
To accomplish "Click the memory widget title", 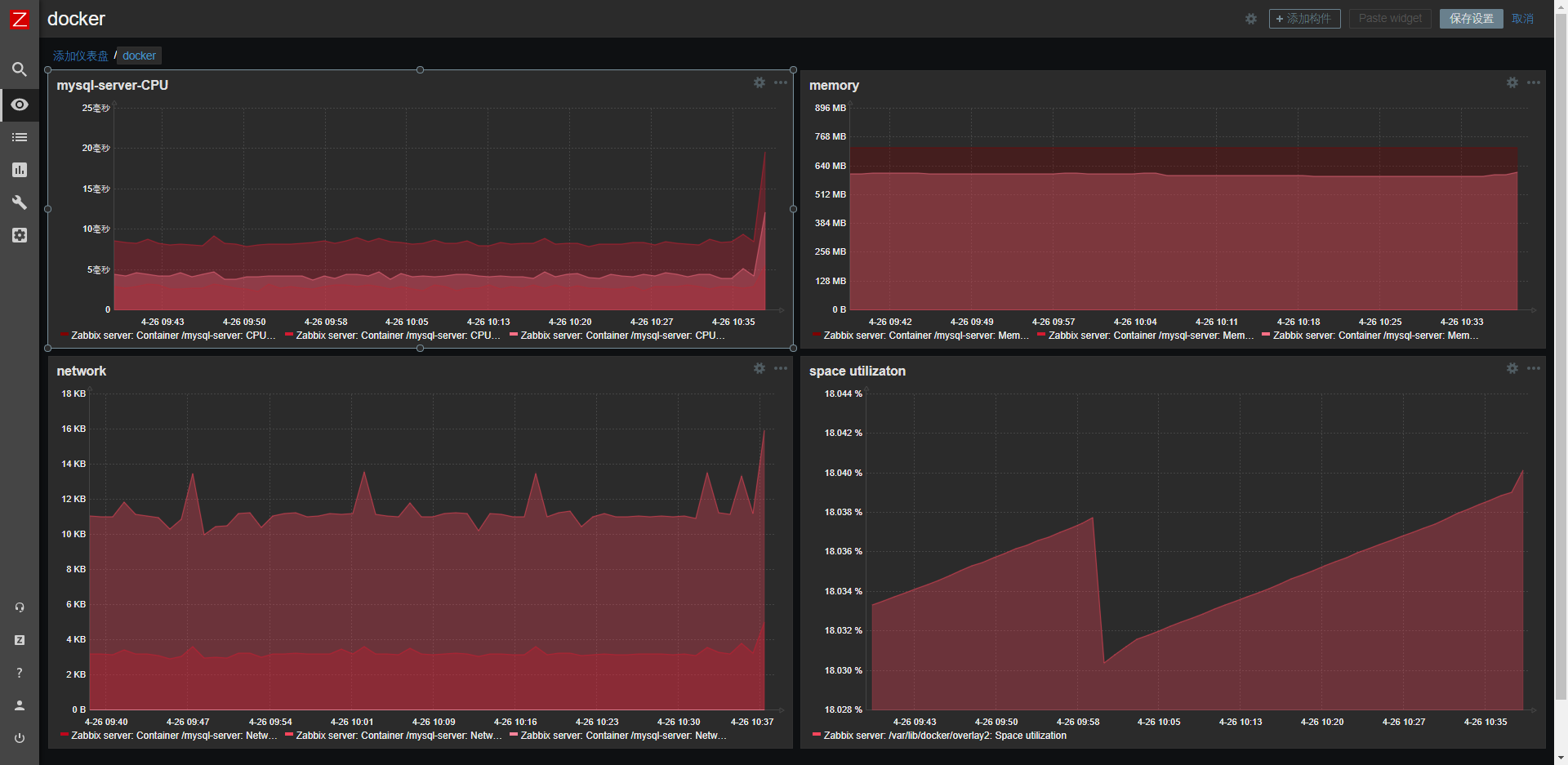I will coord(834,85).
